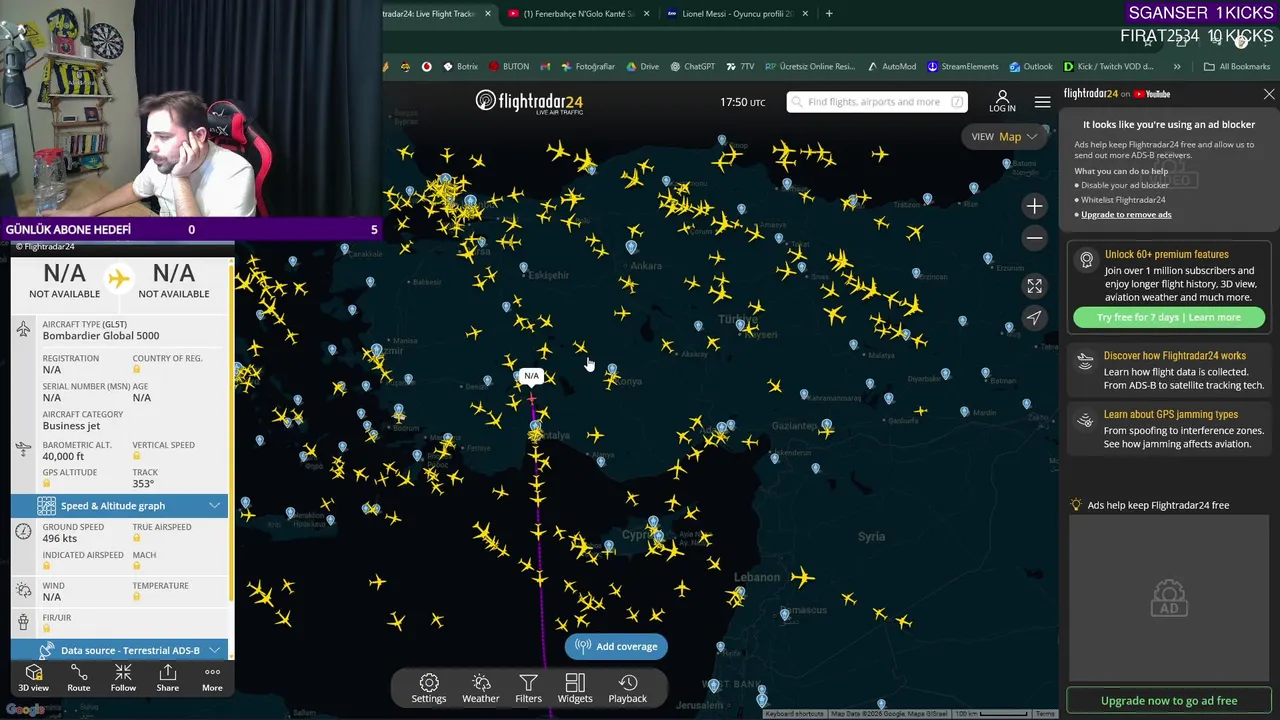Open Learn about GPS jamming types card
The width and height of the screenshot is (1280, 720).
point(1169,429)
